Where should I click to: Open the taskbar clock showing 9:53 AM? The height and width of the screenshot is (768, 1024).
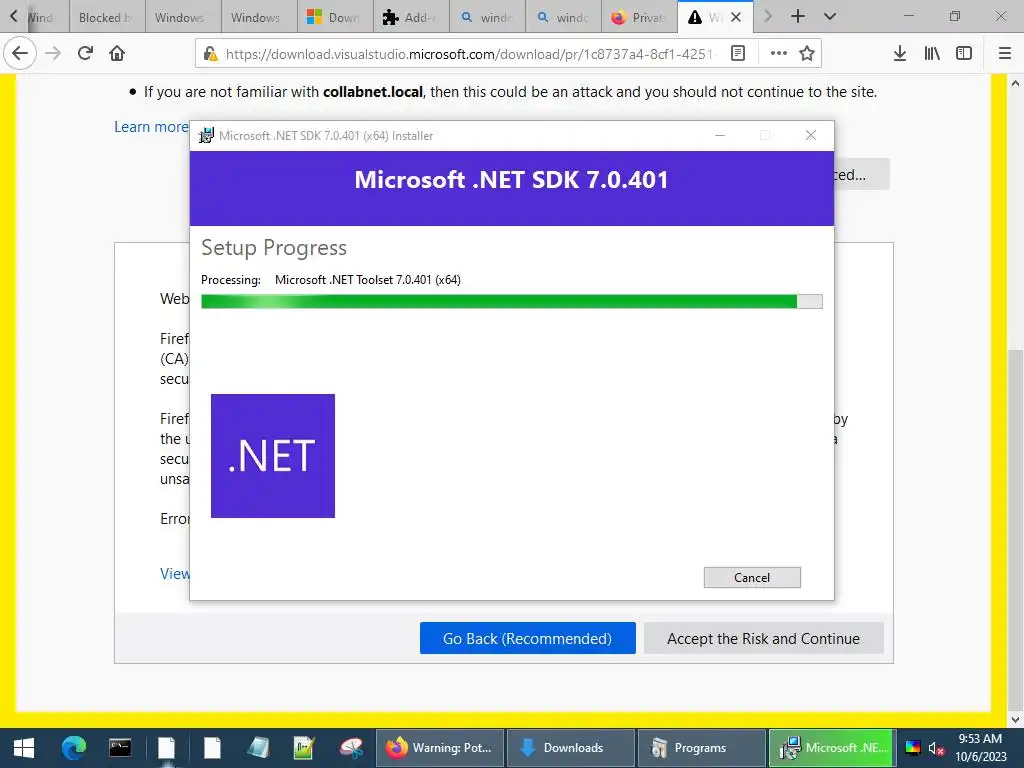(x=980, y=748)
